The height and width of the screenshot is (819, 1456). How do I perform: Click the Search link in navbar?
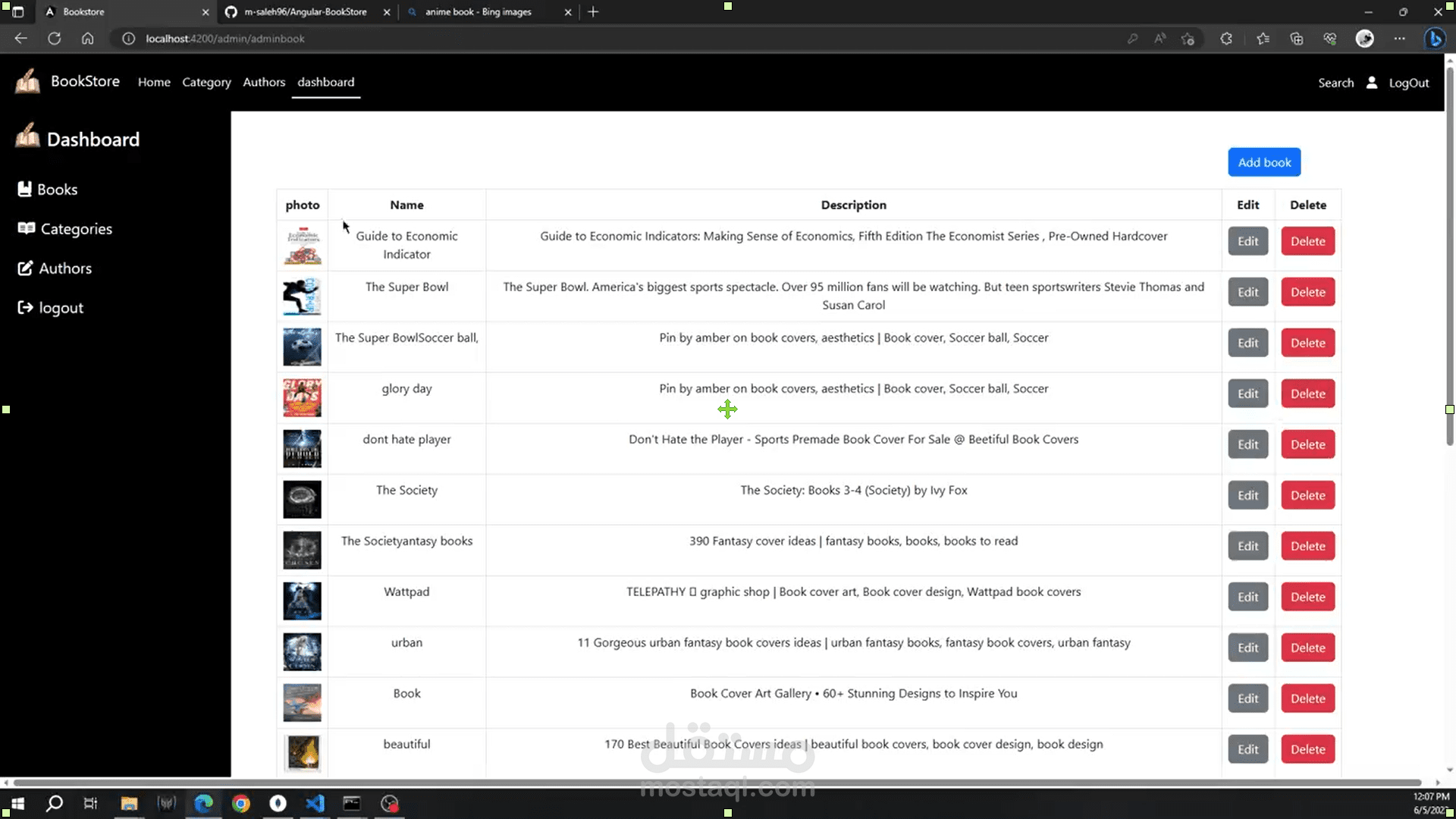click(x=1335, y=83)
